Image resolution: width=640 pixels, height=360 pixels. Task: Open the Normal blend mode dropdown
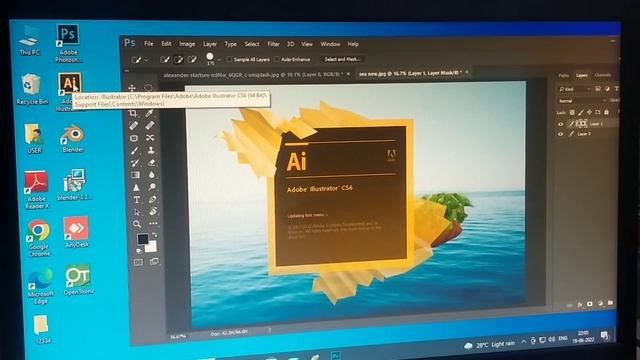tap(582, 100)
